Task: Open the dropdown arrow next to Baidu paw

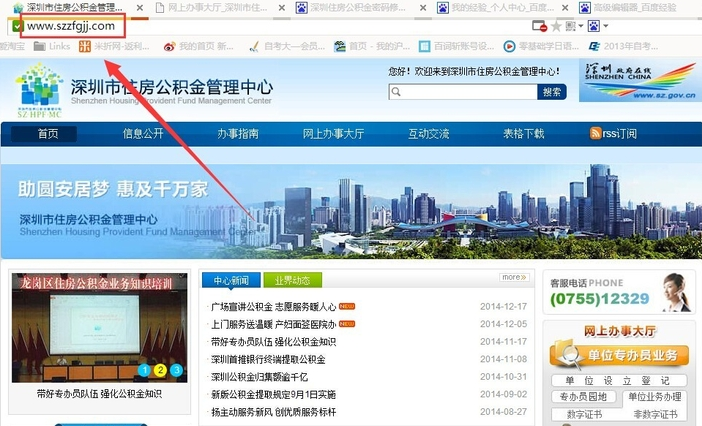Action: tap(606, 26)
